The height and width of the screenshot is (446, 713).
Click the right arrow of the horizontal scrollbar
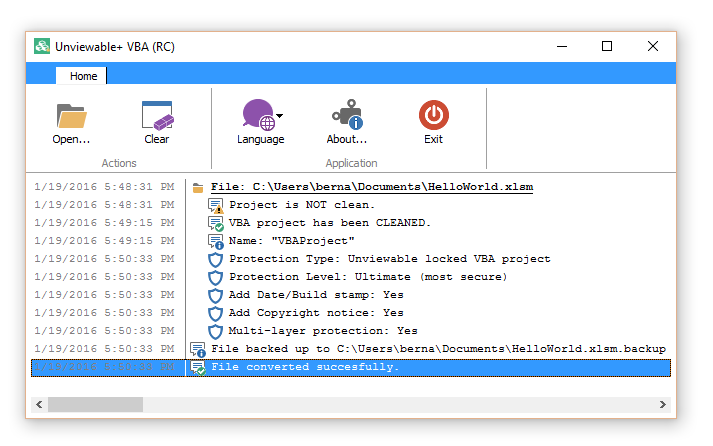coord(663,404)
